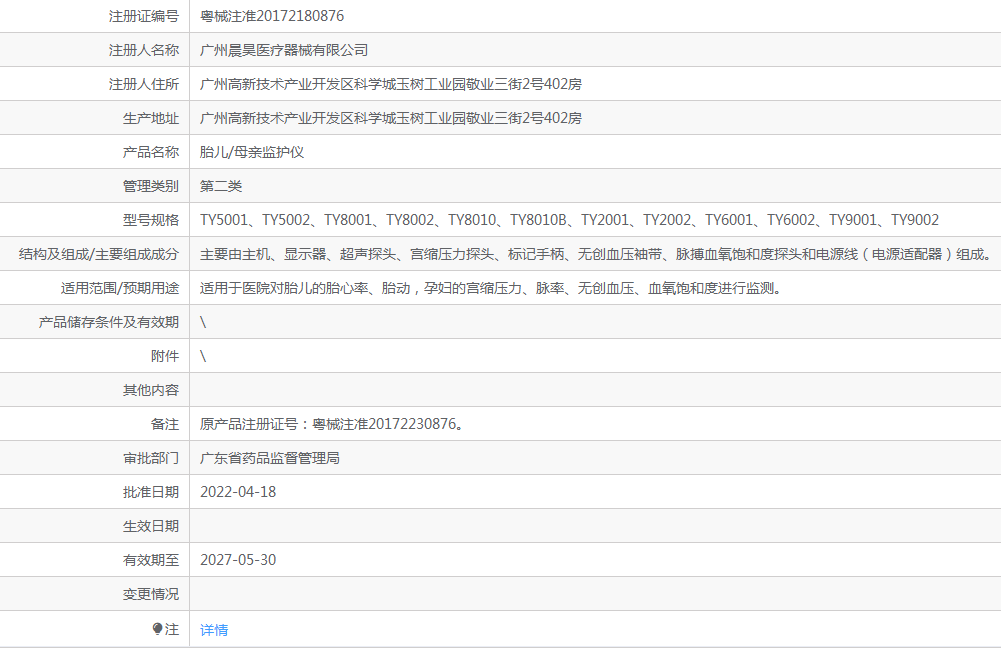Select the approval date 2022-04-18

point(238,492)
